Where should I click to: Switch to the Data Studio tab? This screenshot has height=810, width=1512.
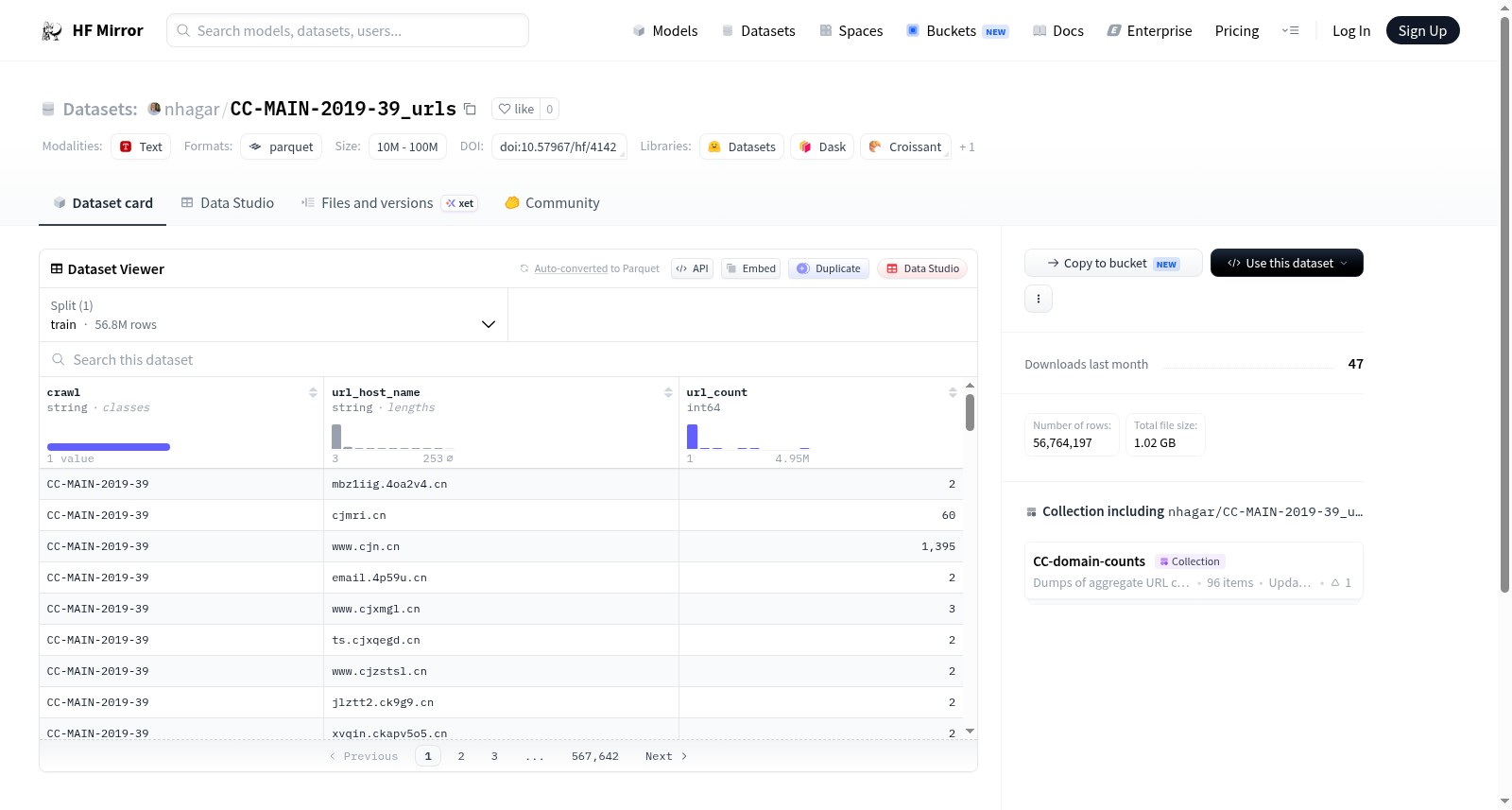228,203
